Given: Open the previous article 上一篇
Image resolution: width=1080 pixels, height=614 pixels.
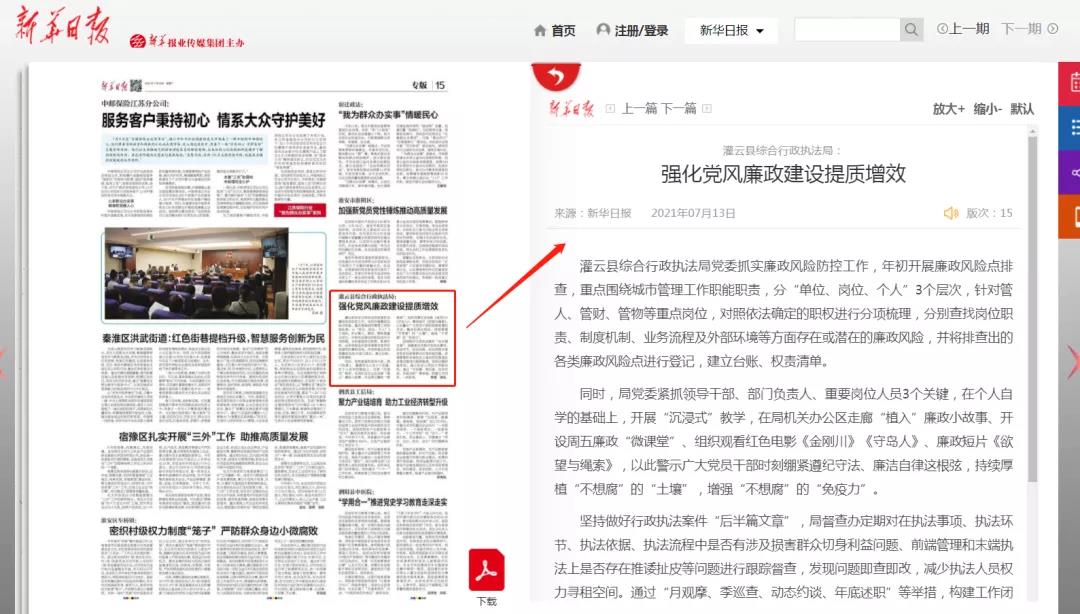Looking at the screenshot, I should [640, 109].
